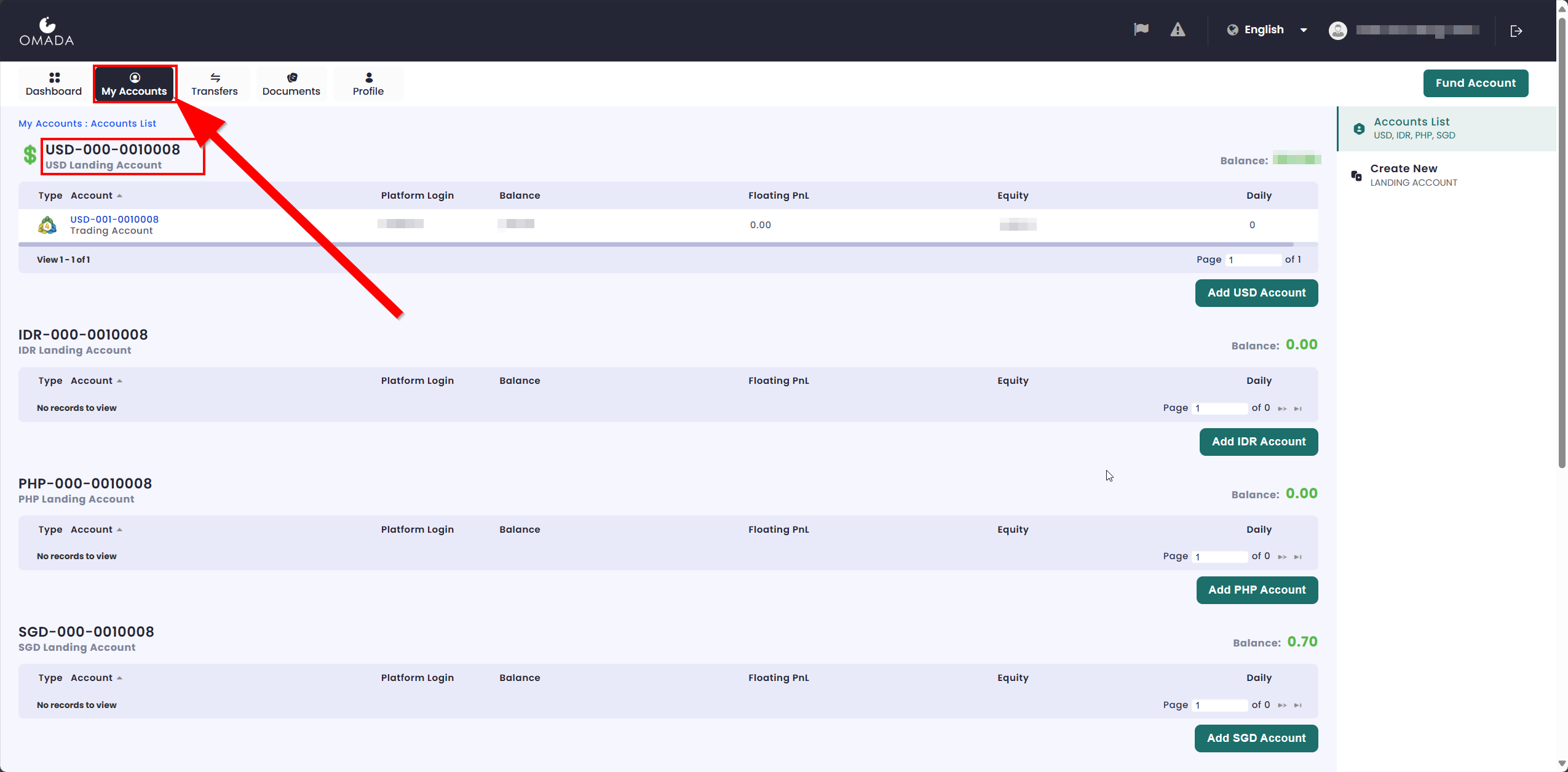Viewport: 1568px width, 772px height.
Task: Click the USD table page number field
Action: pos(1253,260)
